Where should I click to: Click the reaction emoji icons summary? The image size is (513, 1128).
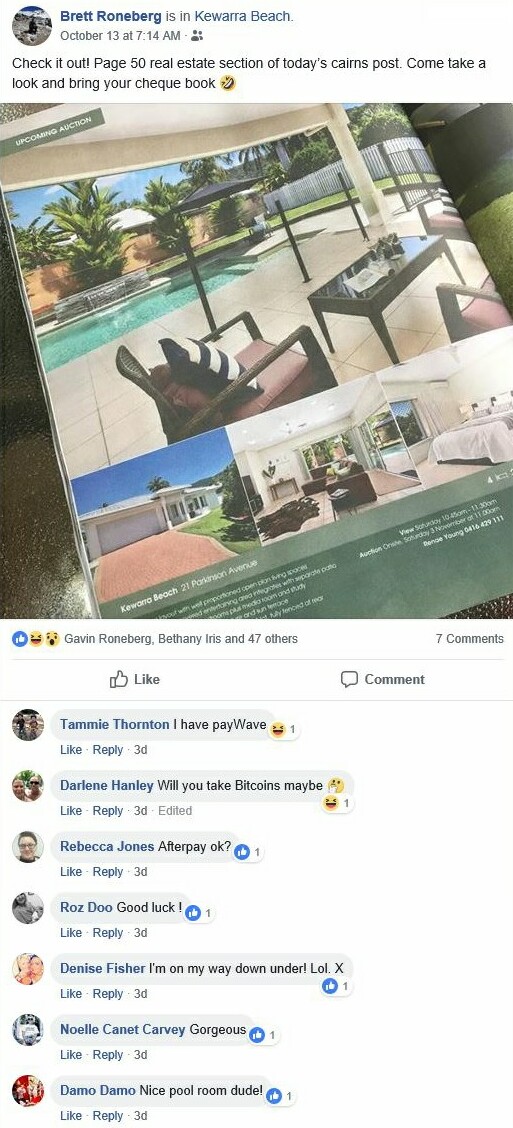(36, 639)
